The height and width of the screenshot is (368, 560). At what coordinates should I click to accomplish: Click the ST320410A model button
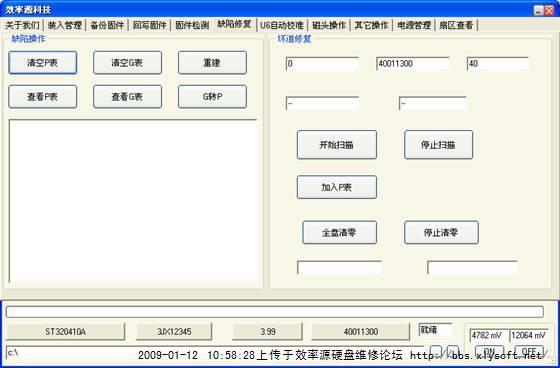65,332
